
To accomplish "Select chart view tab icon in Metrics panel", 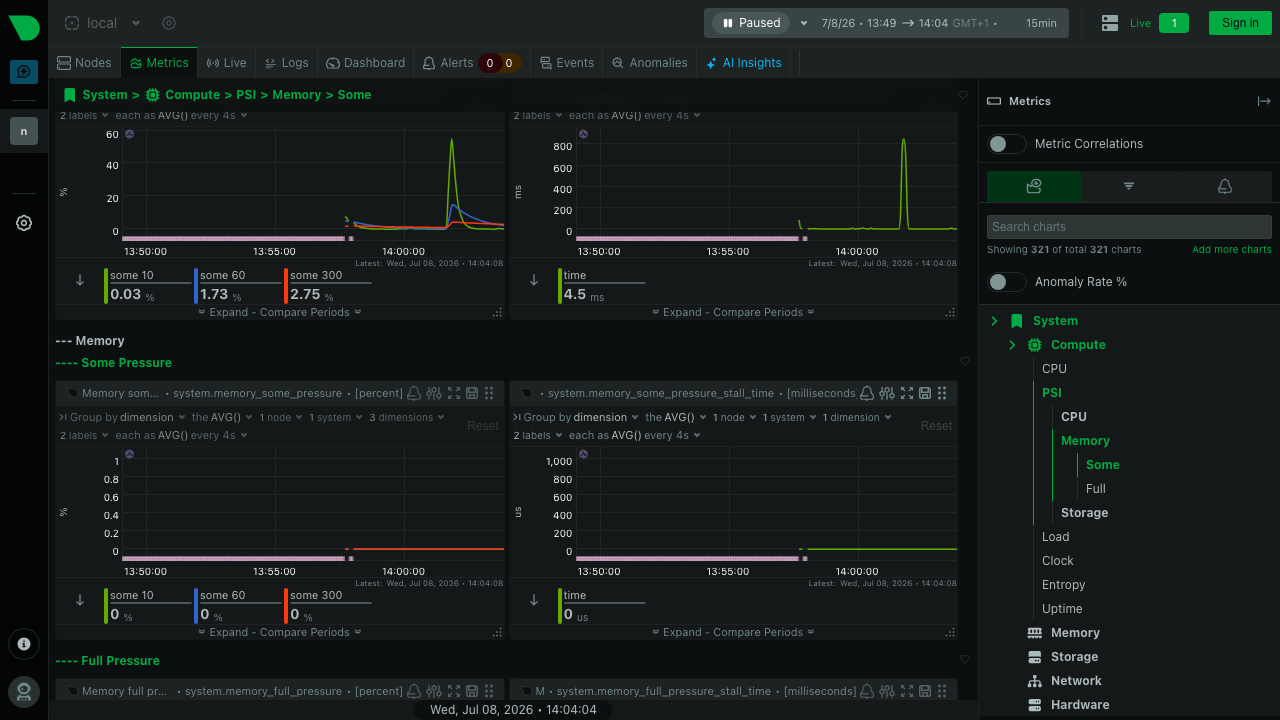I will (x=1034, y=186).
